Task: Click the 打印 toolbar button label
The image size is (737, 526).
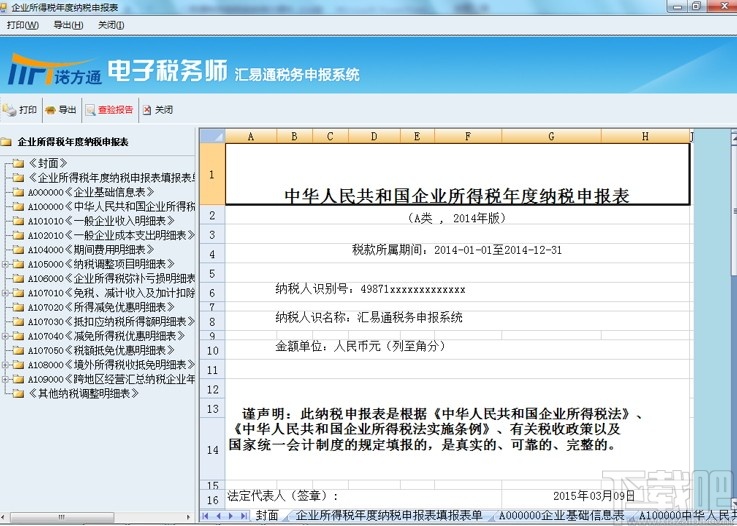Action: (28, 110)
